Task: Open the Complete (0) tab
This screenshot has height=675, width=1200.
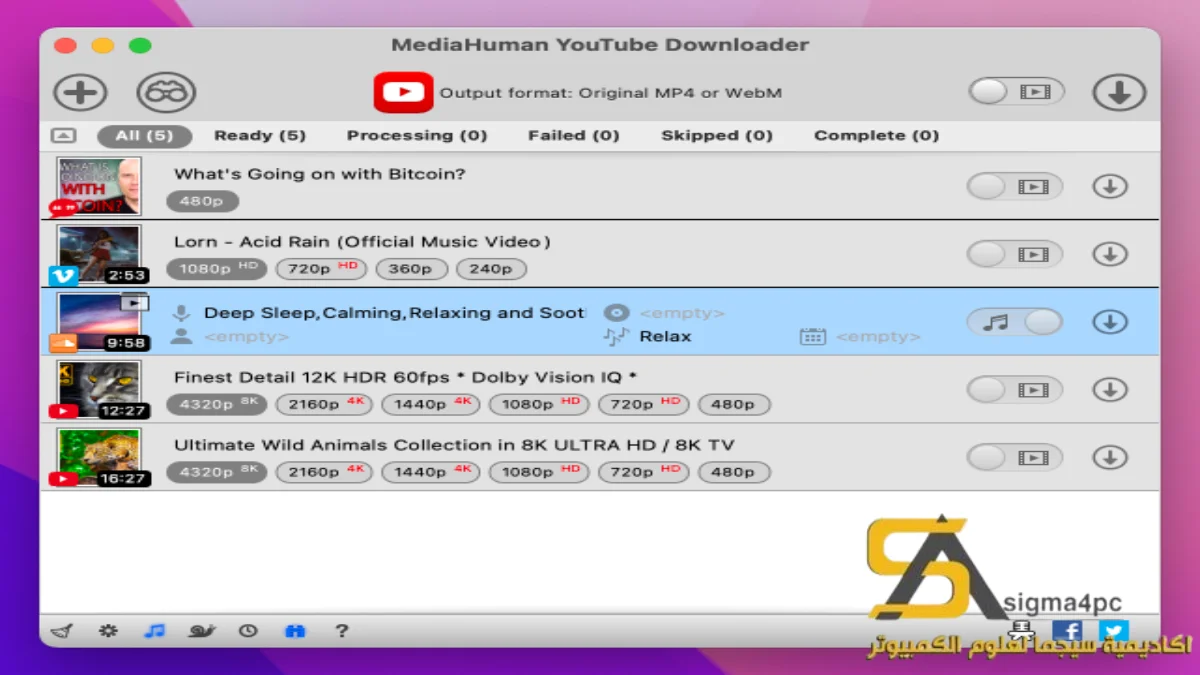Action: [876, 135]
